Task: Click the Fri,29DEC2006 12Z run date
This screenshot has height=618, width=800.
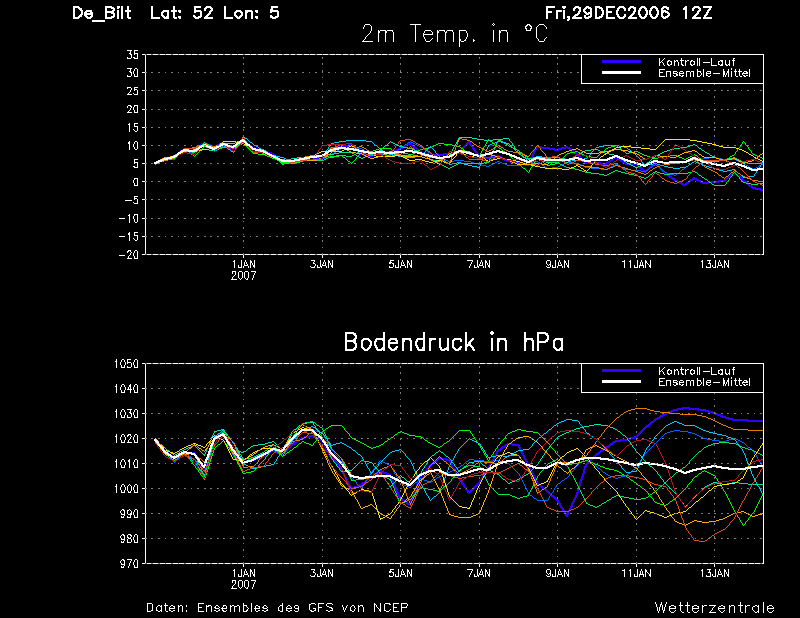Action: [628, 13]
